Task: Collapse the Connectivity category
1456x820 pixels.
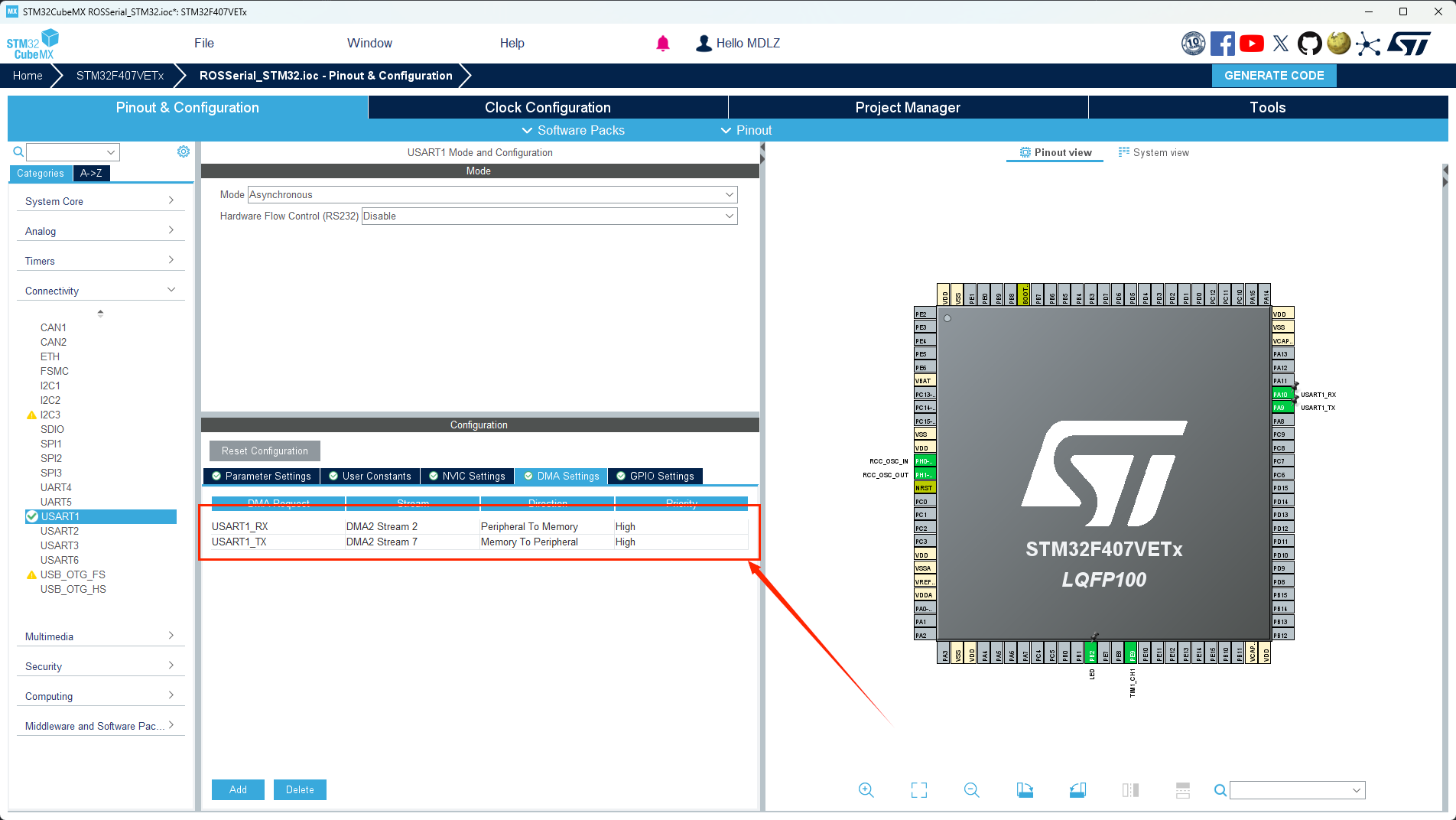Action: (x=101, y=291)
